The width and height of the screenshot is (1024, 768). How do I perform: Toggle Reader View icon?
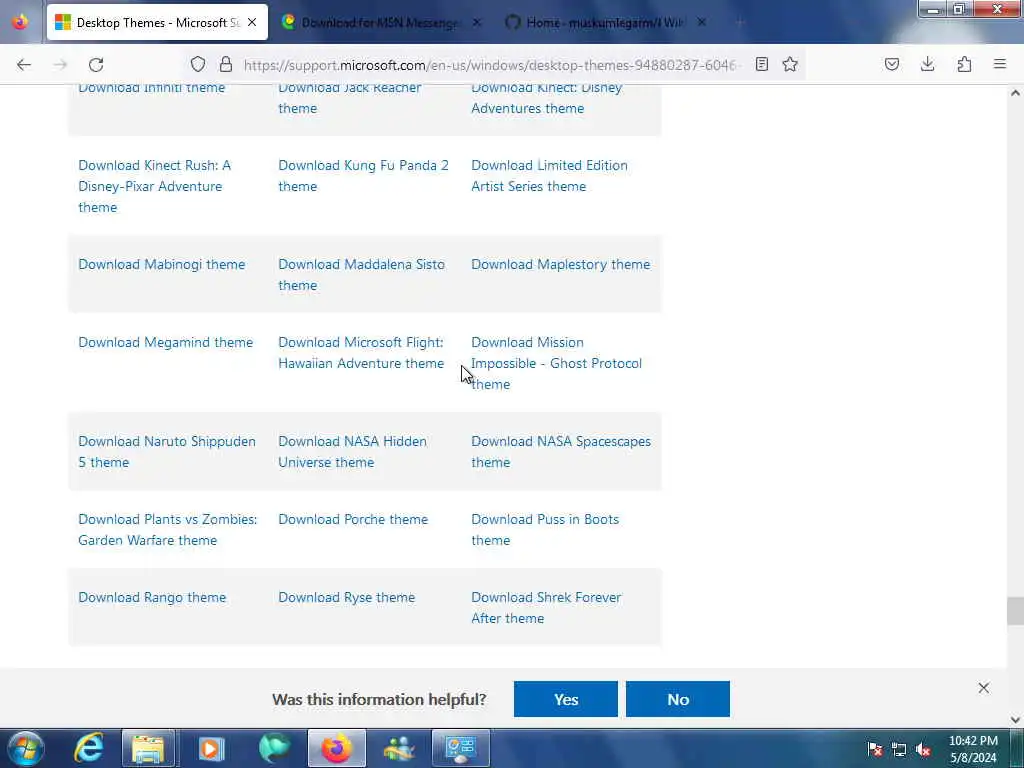[761, 64]
